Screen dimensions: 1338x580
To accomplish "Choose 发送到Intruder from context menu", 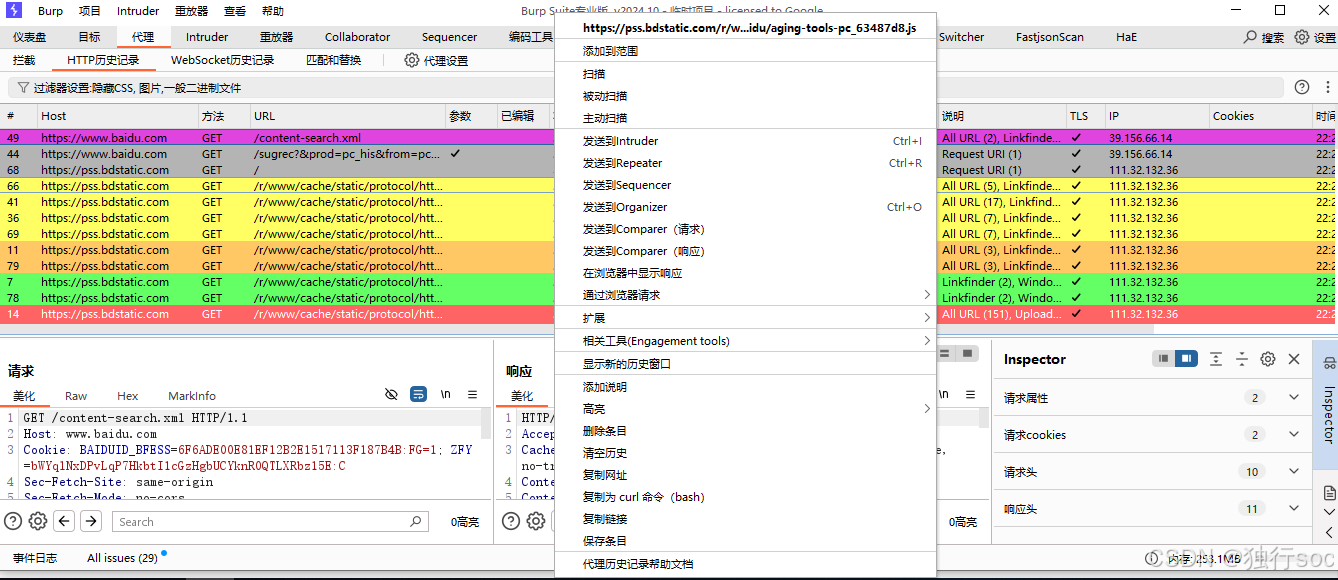I will pos(745,141).
